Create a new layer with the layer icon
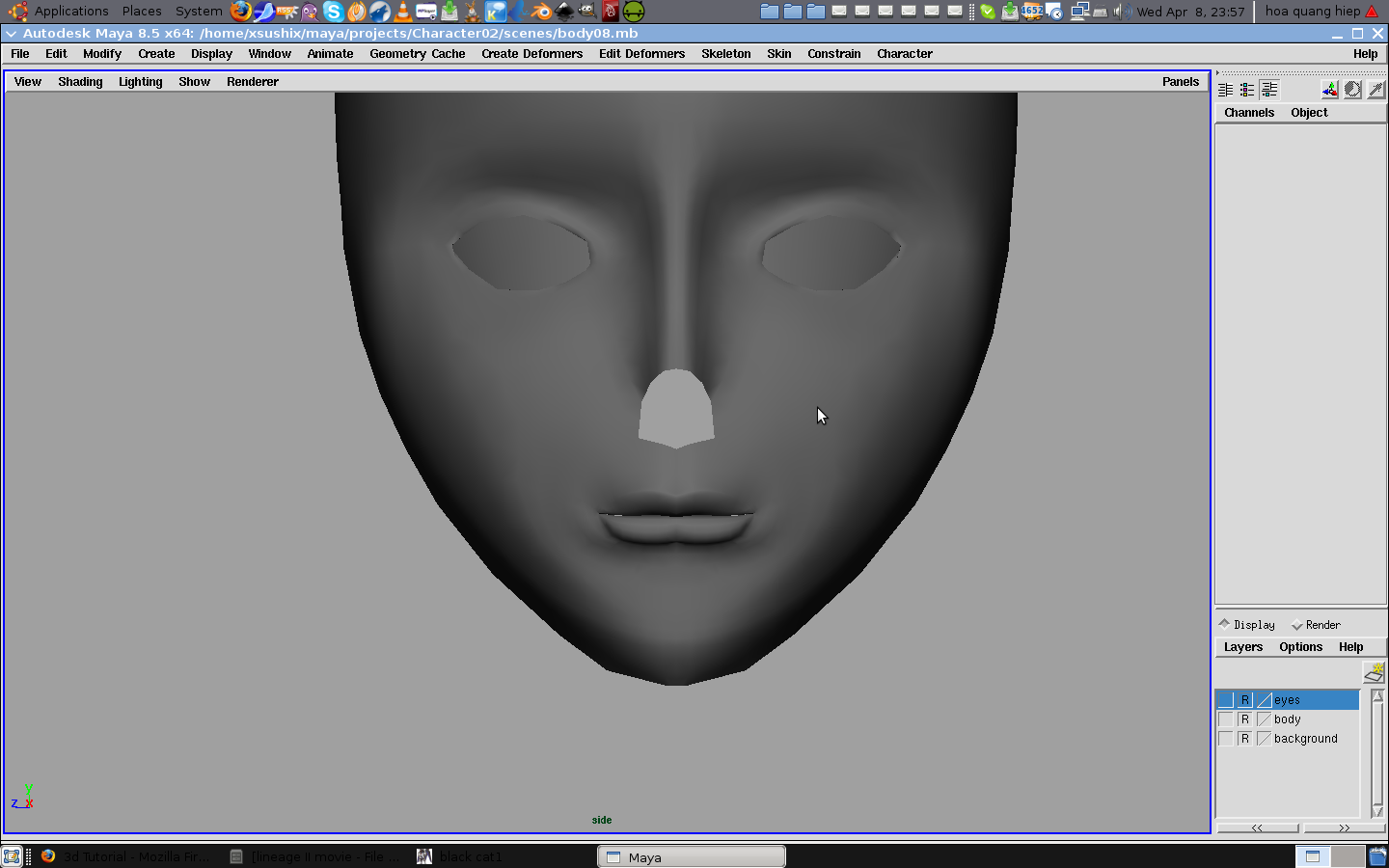 [1374, 672]
